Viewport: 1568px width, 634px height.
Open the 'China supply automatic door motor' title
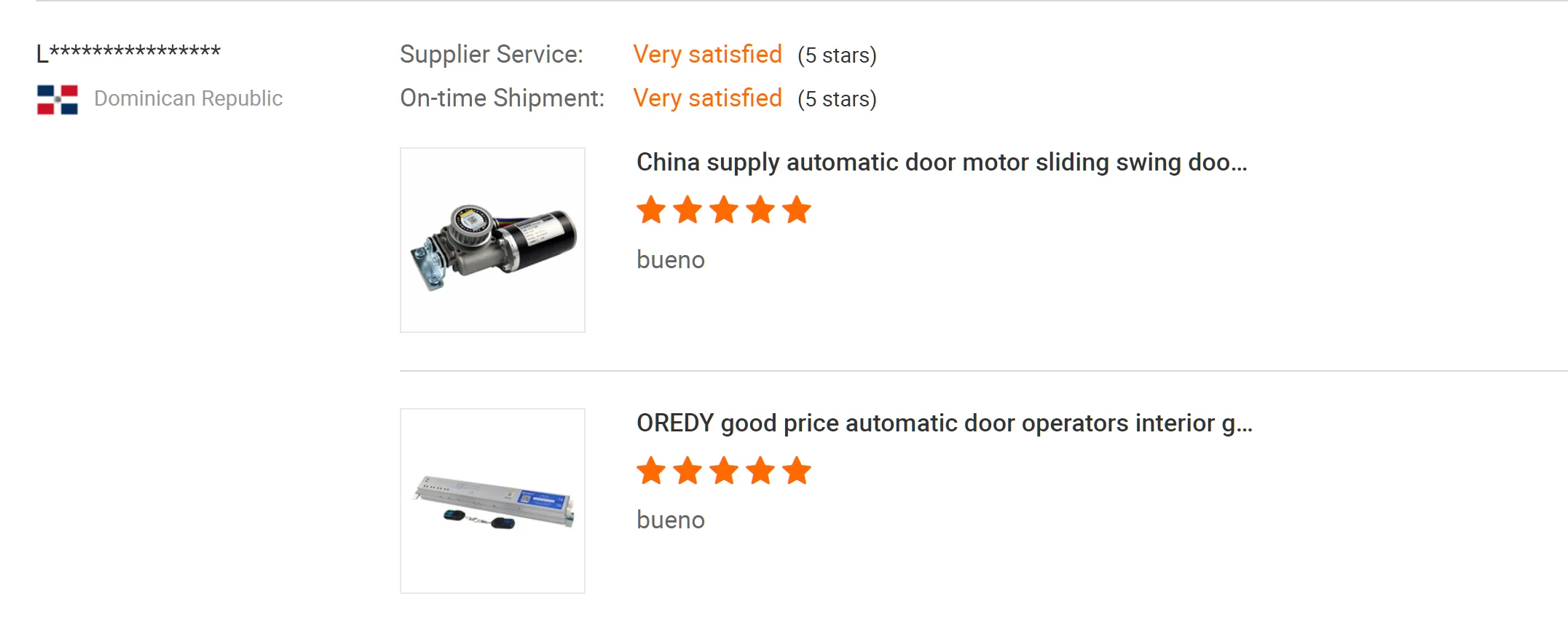click(941, 163)
